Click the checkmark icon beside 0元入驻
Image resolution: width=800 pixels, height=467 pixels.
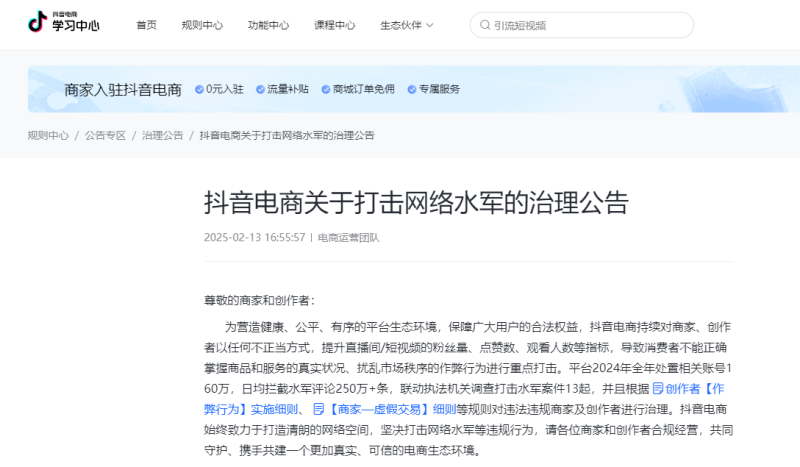point(199,89)
